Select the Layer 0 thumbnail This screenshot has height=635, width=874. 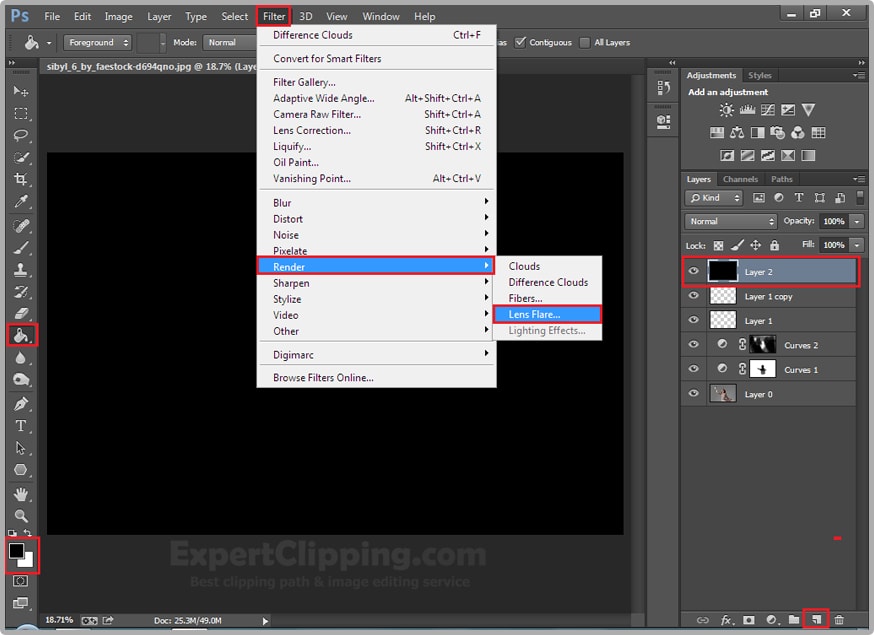click(x=722, y=394)
